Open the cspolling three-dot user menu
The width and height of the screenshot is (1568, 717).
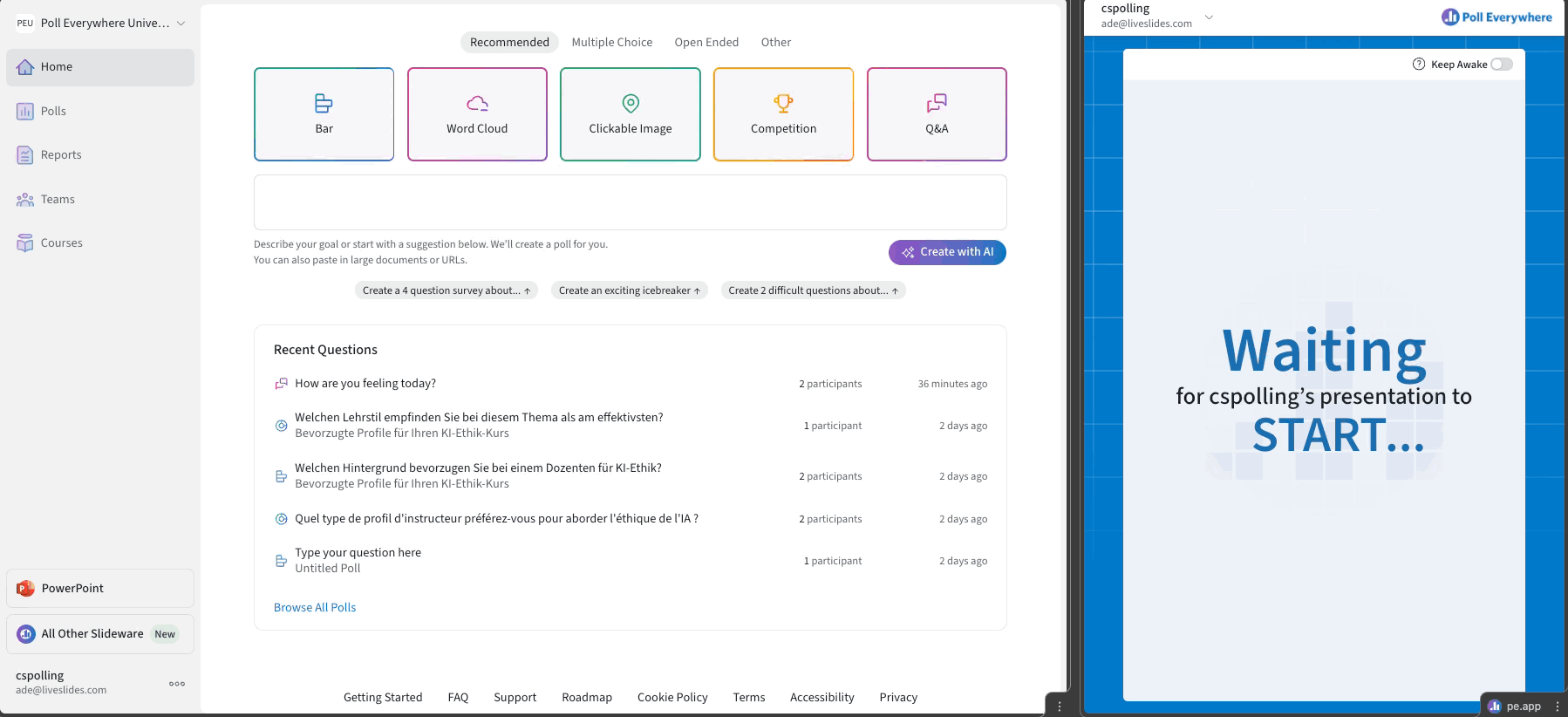(177, 684)
